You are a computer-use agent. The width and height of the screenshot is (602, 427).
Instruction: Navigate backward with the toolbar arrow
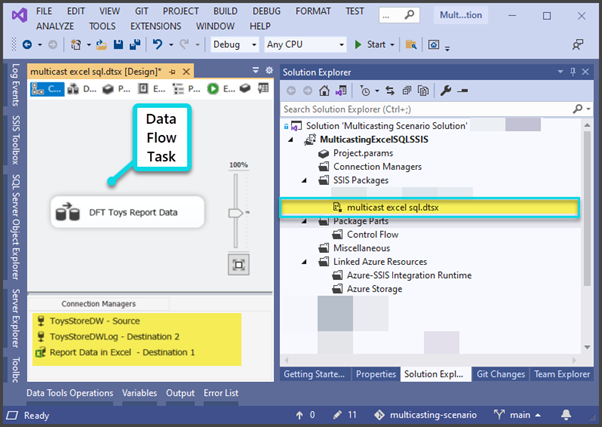click(x=27, y=45)
